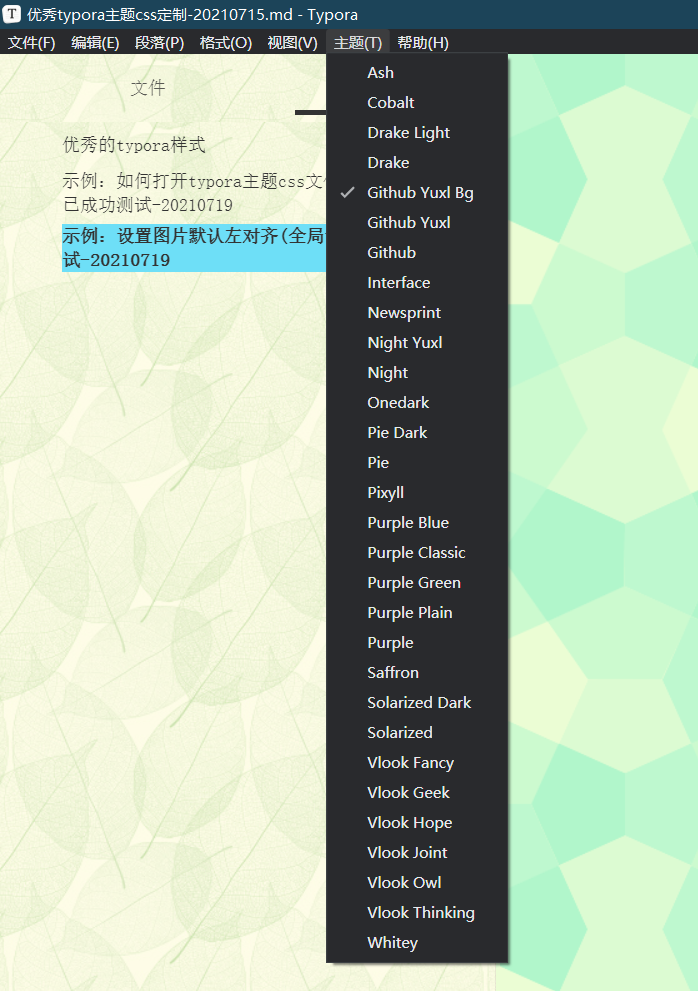Choose the Interface theme
698x991 pixels.
[x=417, y=283]
